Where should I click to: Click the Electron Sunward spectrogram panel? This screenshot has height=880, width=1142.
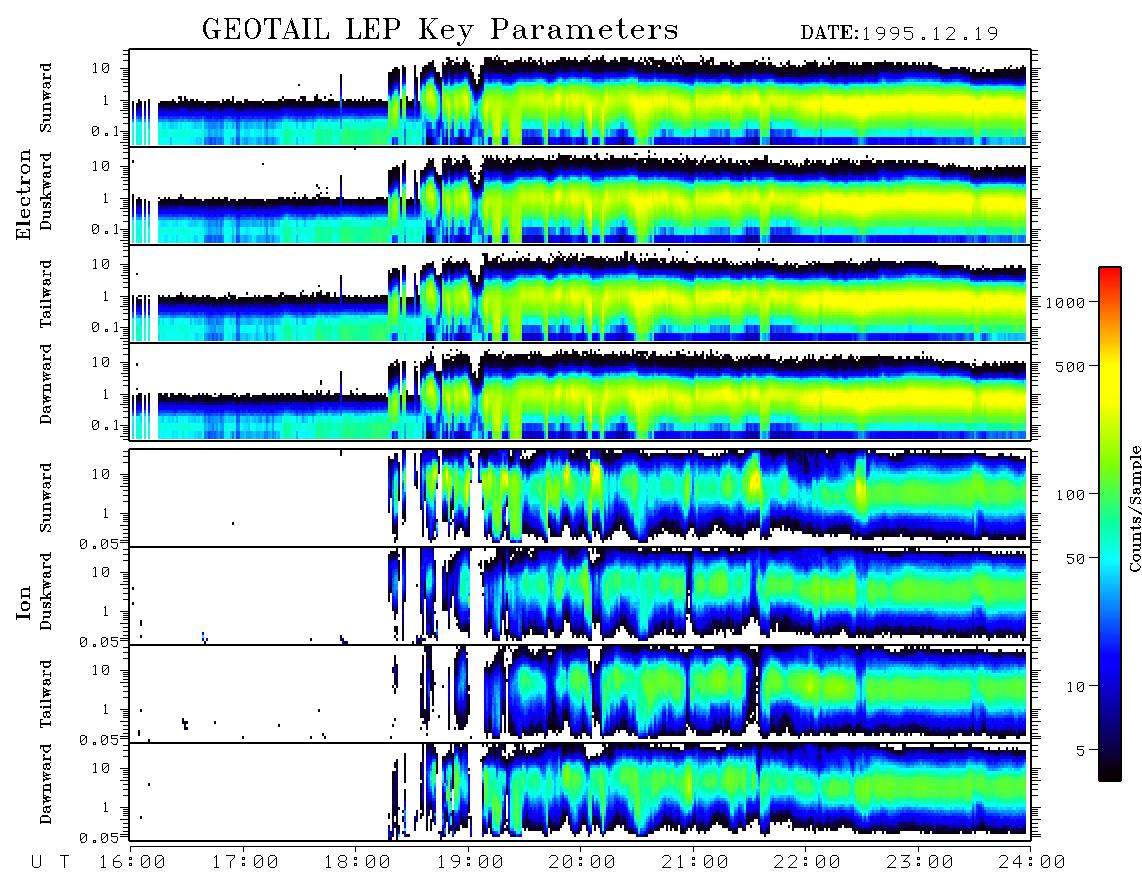(x=580, y=98)
